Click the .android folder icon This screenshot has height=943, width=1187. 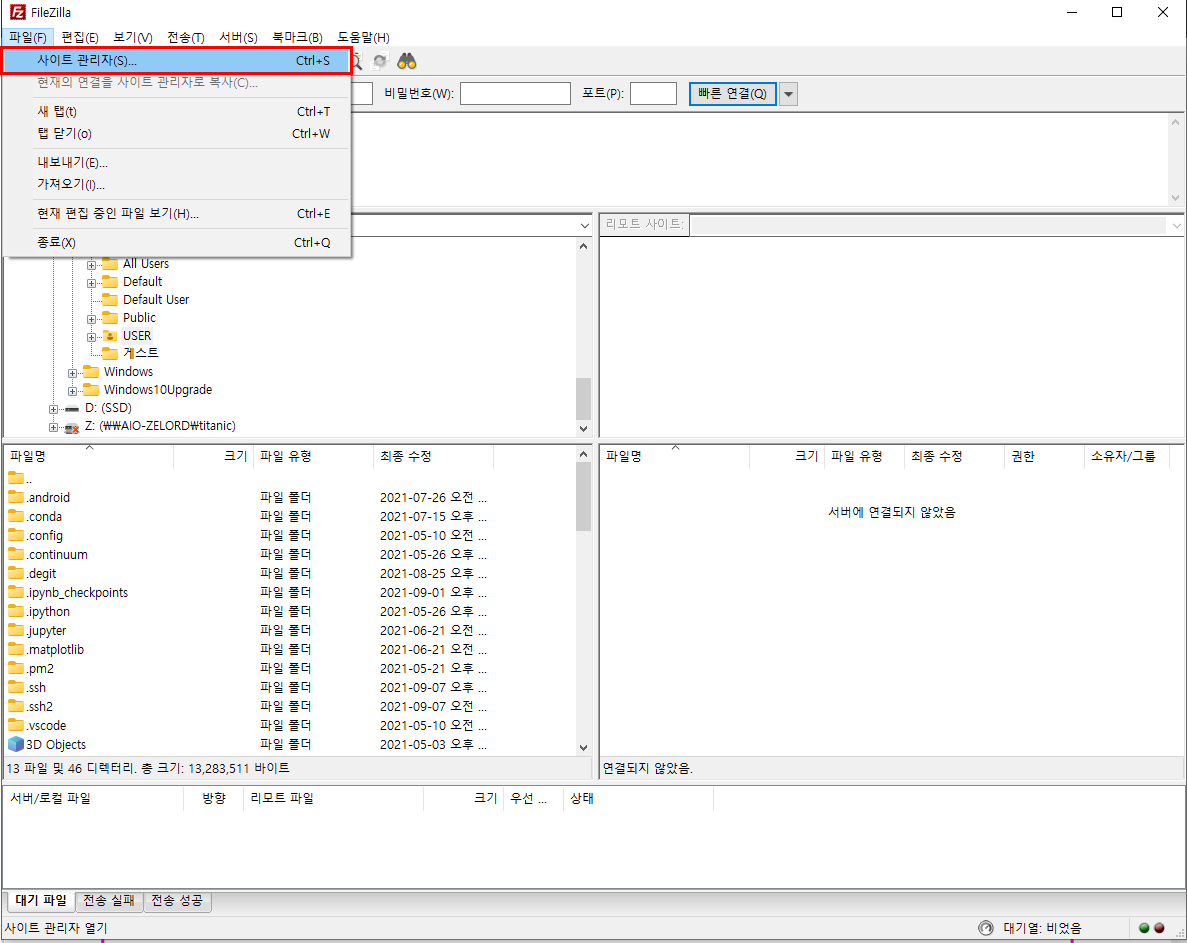pyautogui.click(x=16, y=496)
